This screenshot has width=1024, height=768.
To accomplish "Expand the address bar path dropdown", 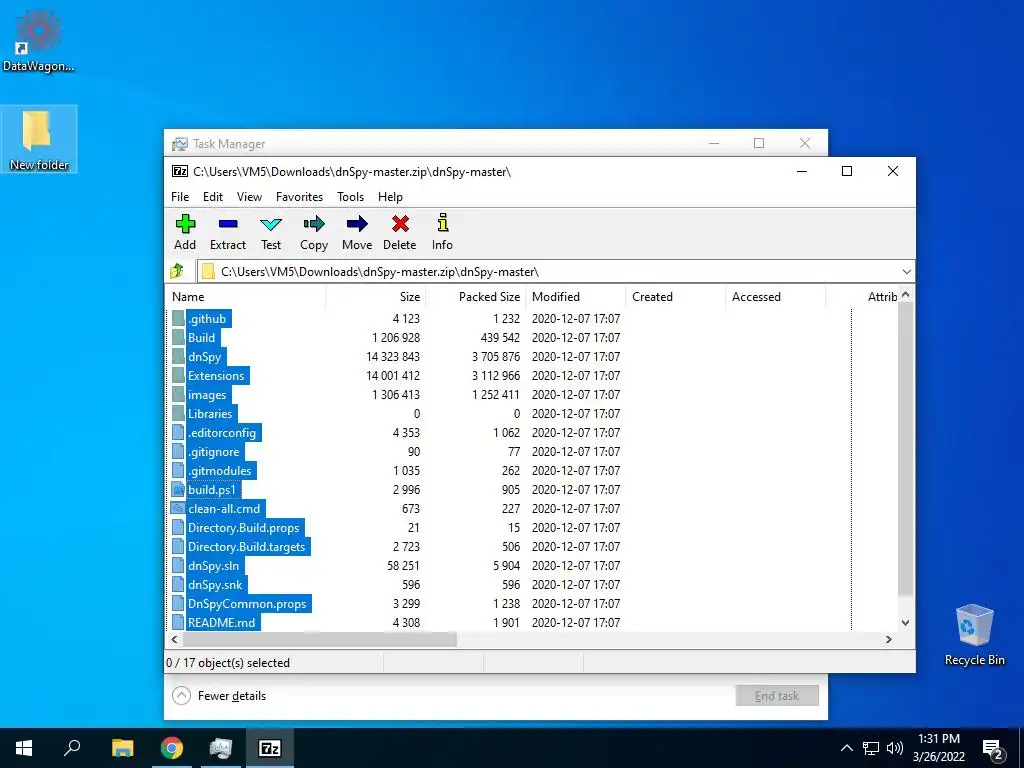I will [906, 272].
